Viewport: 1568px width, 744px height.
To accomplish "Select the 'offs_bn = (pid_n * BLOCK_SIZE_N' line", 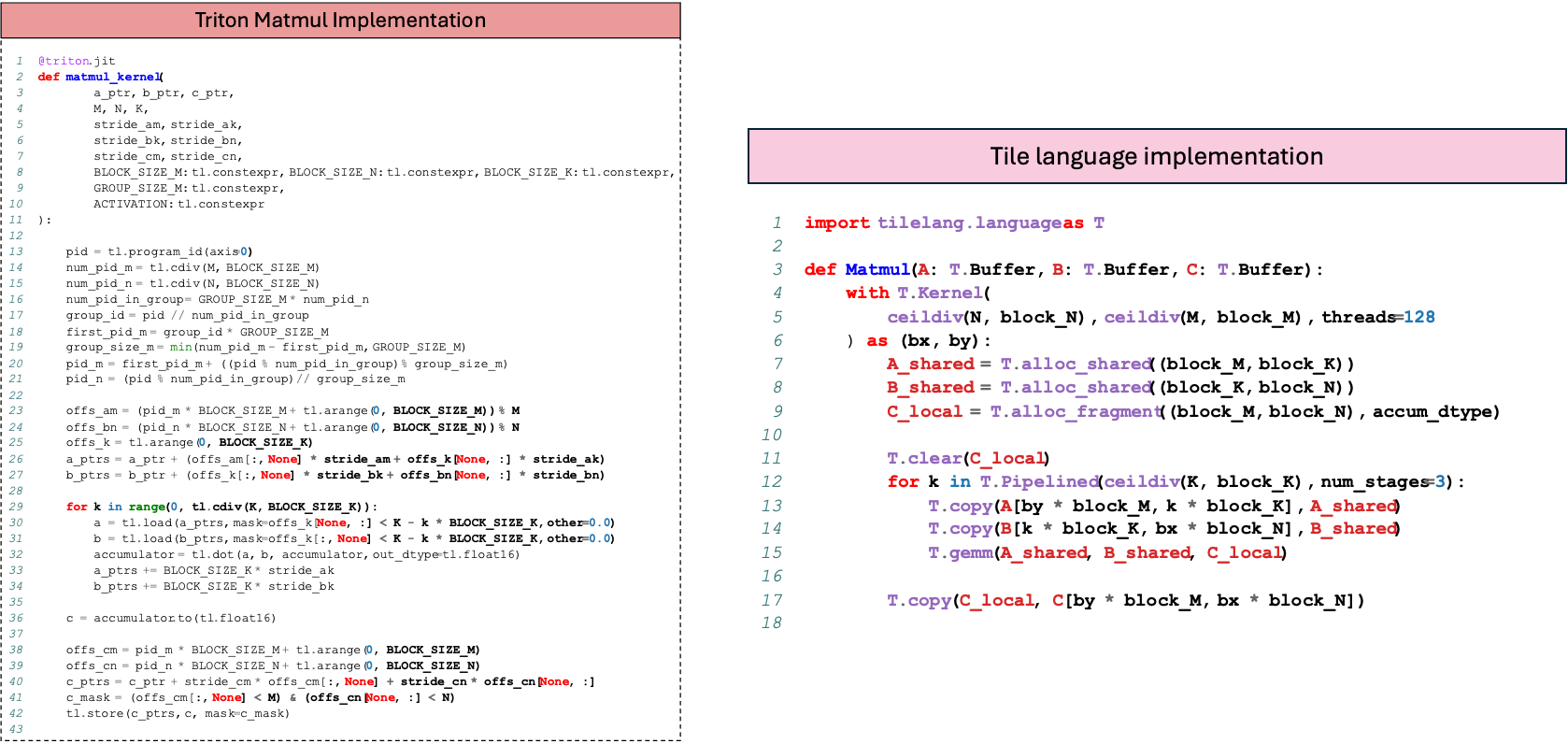I will [x=293, y=427].
